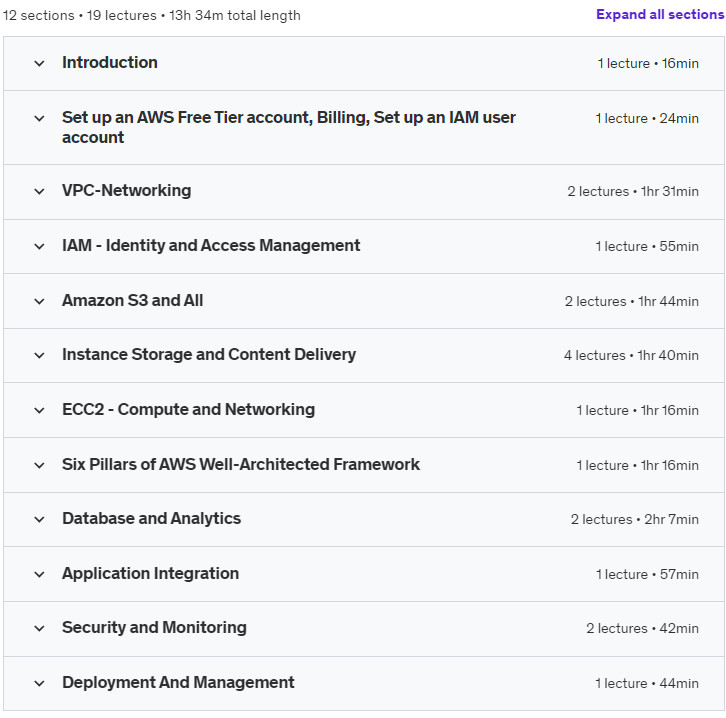Click '4 lectures • 1hr 40min' duration text
This screenshot has height=718, width=726.
point(631,356)
